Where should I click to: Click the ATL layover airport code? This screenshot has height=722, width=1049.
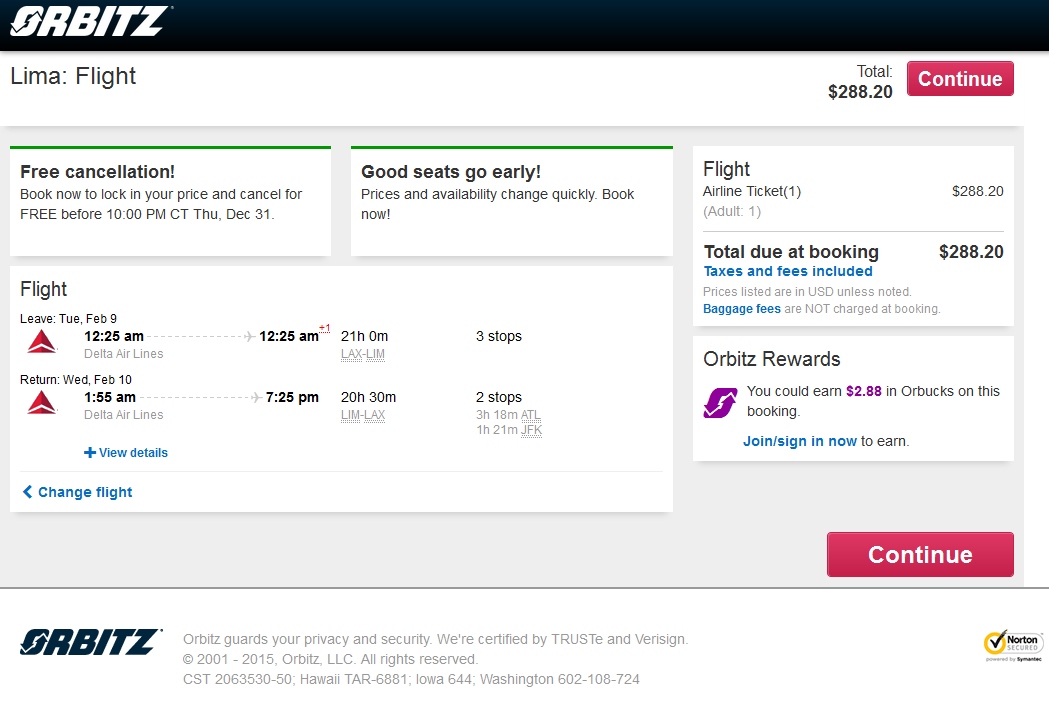531,415
